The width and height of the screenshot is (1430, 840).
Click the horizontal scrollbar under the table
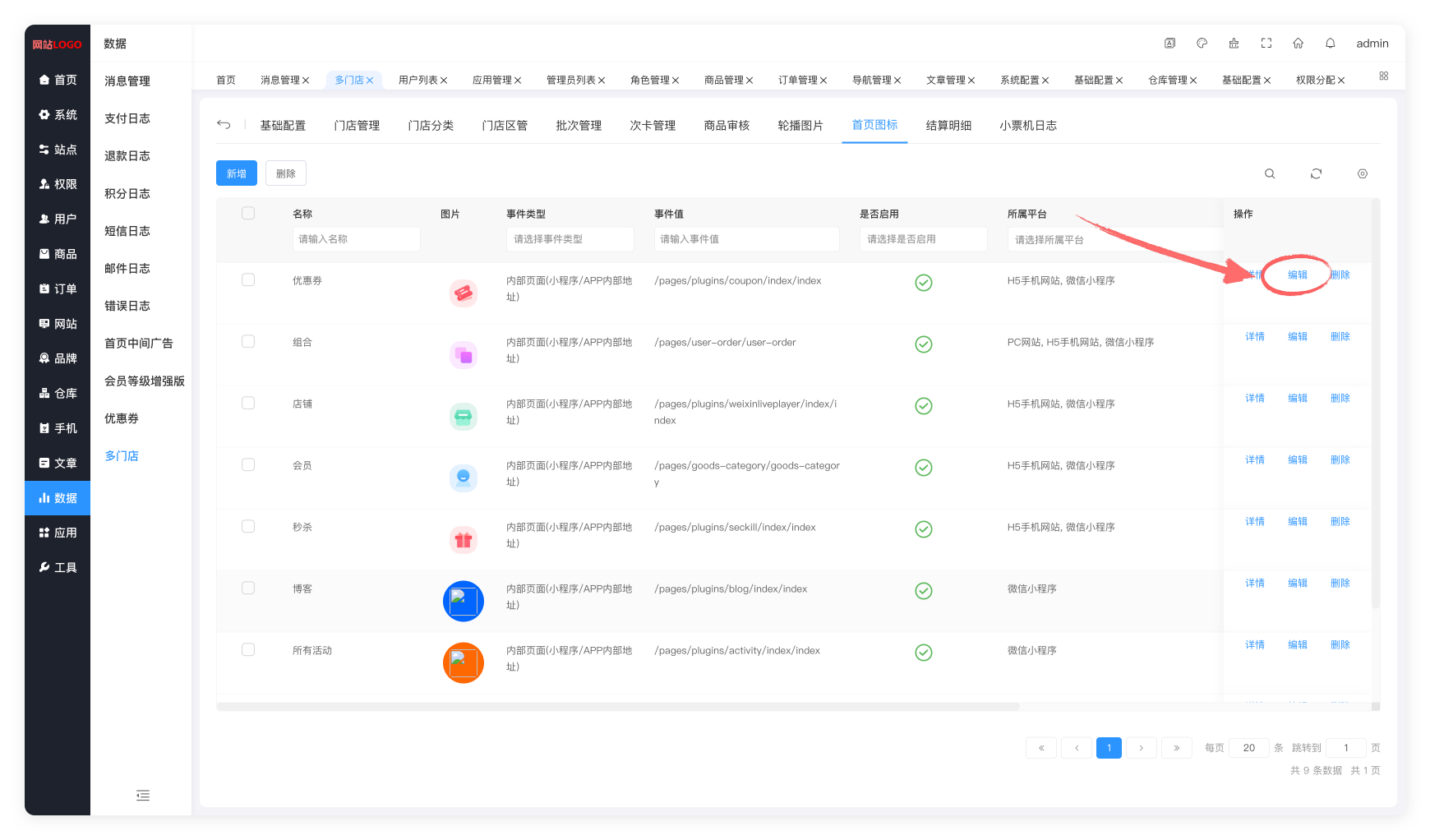click(x=618, y=707)
